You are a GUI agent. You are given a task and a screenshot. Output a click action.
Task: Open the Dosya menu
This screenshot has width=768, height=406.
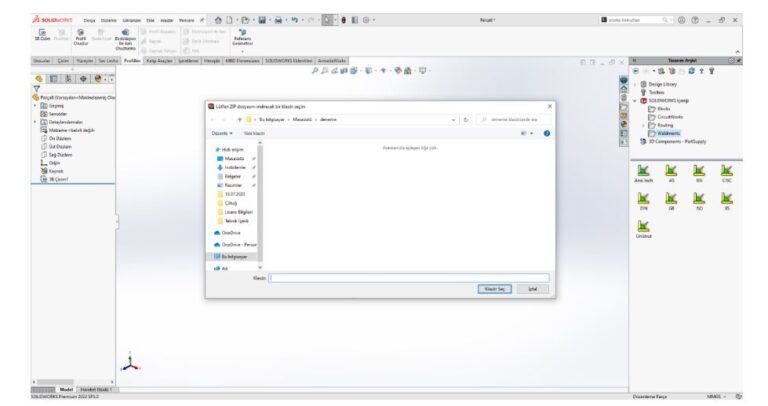89,19
